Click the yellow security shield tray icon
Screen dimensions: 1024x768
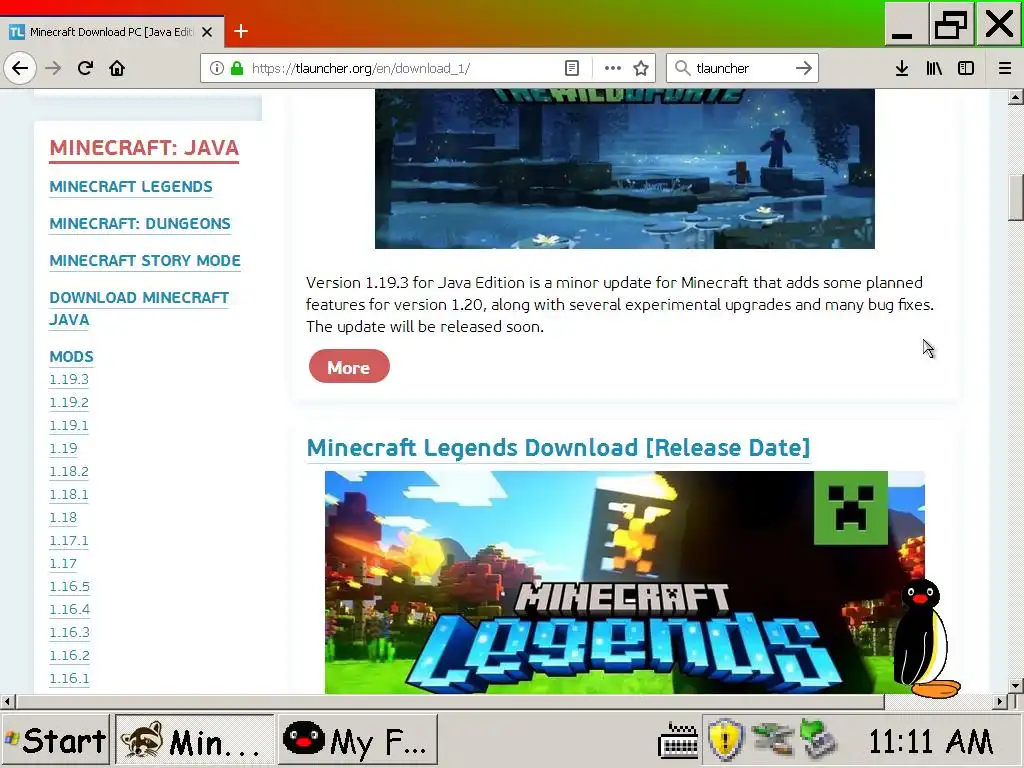click(x=725, y=740)
